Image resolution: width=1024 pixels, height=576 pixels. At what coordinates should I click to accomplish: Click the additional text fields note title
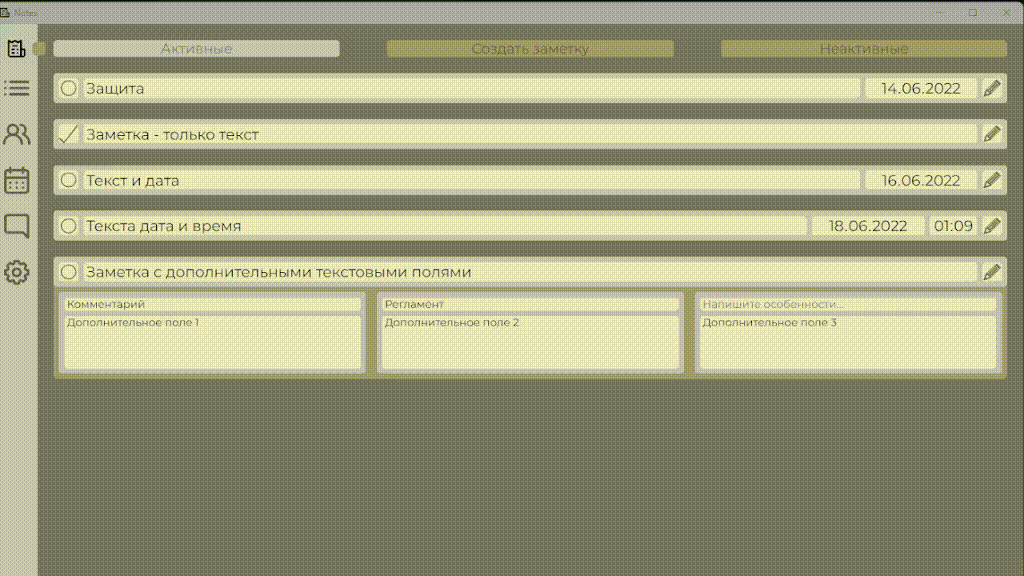point(530,272)
